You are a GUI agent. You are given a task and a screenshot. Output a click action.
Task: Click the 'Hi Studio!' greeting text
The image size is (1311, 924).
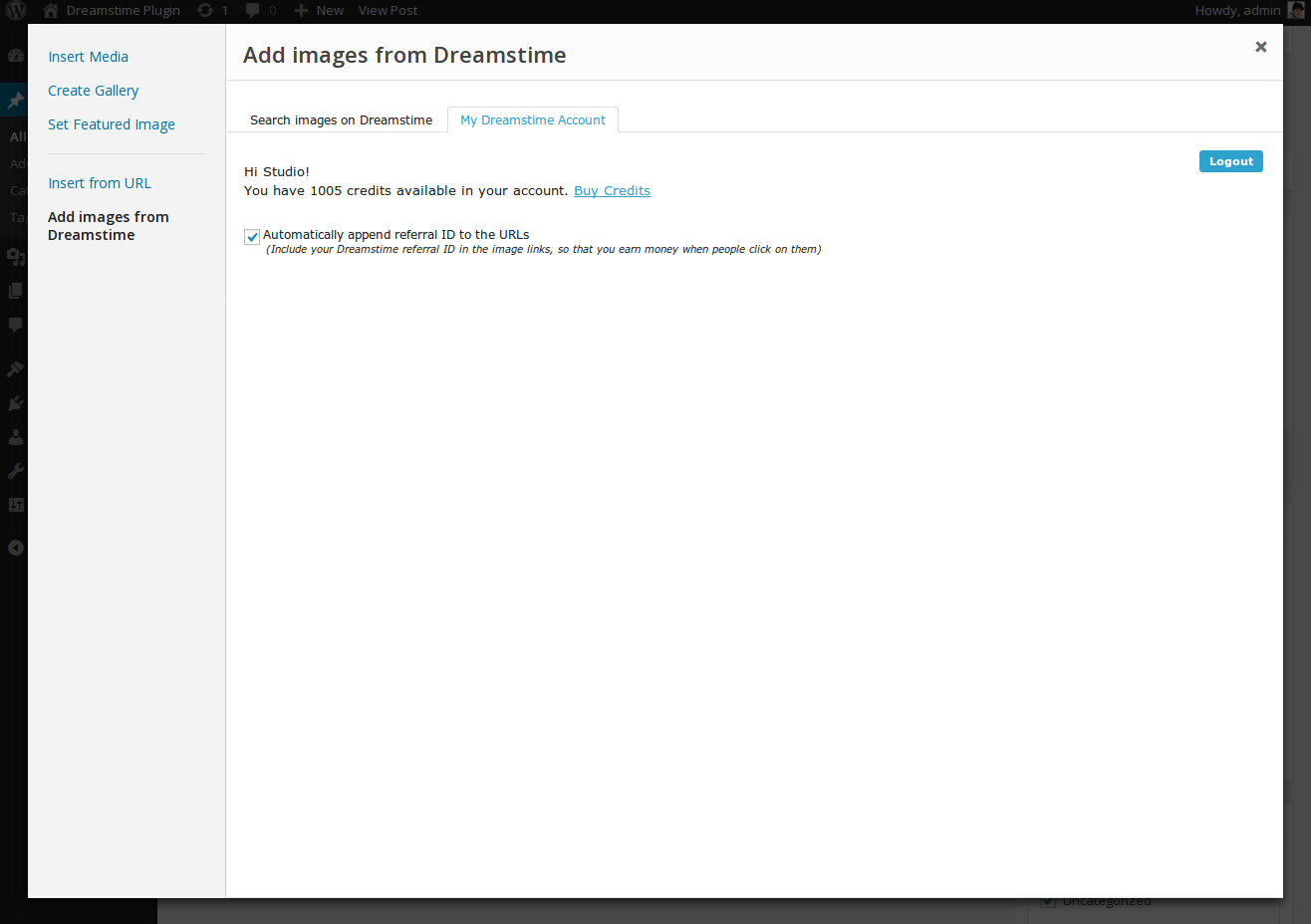(277, 172)
